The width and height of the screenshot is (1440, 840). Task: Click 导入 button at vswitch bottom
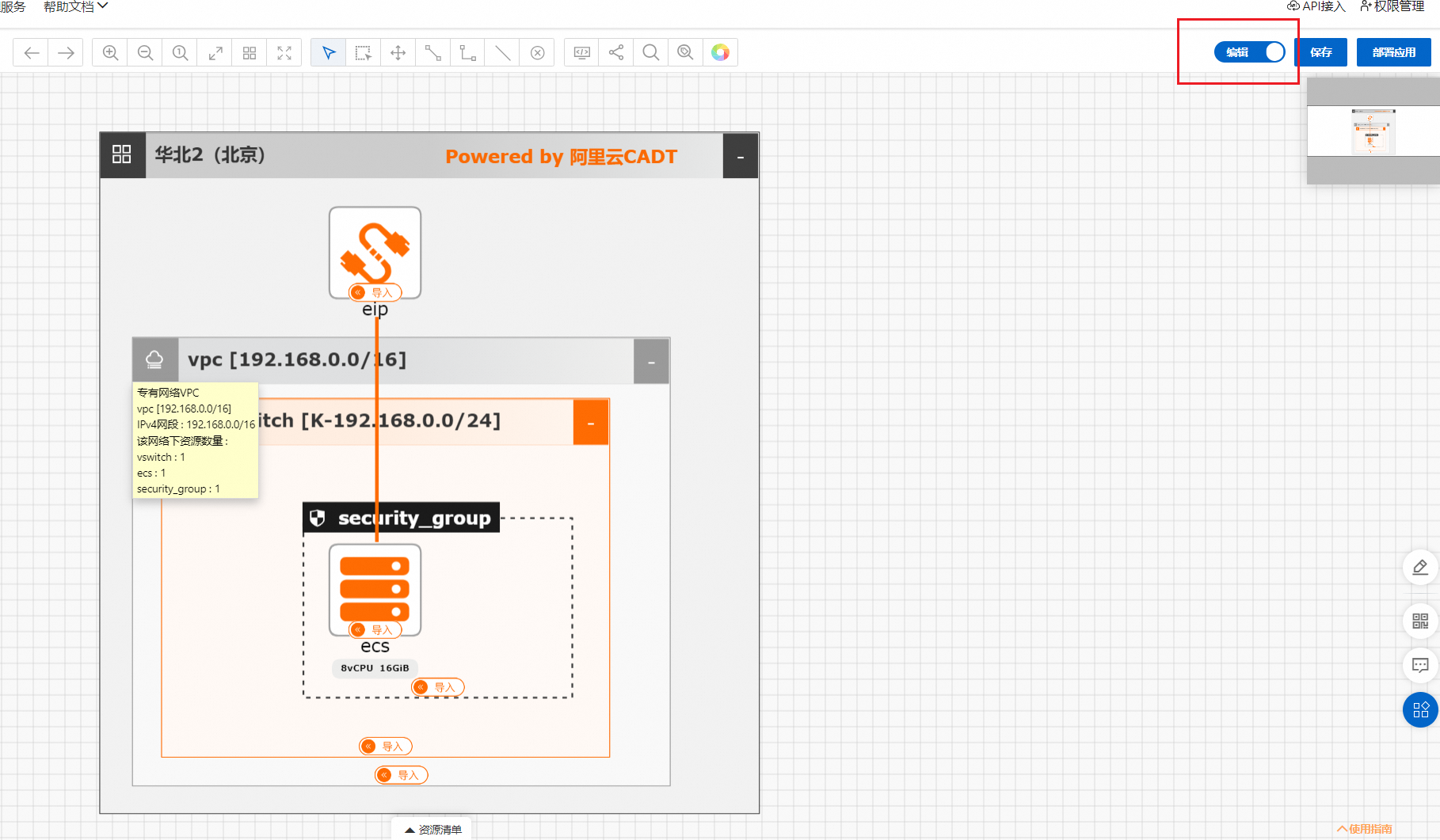click(x=386, y=747)
